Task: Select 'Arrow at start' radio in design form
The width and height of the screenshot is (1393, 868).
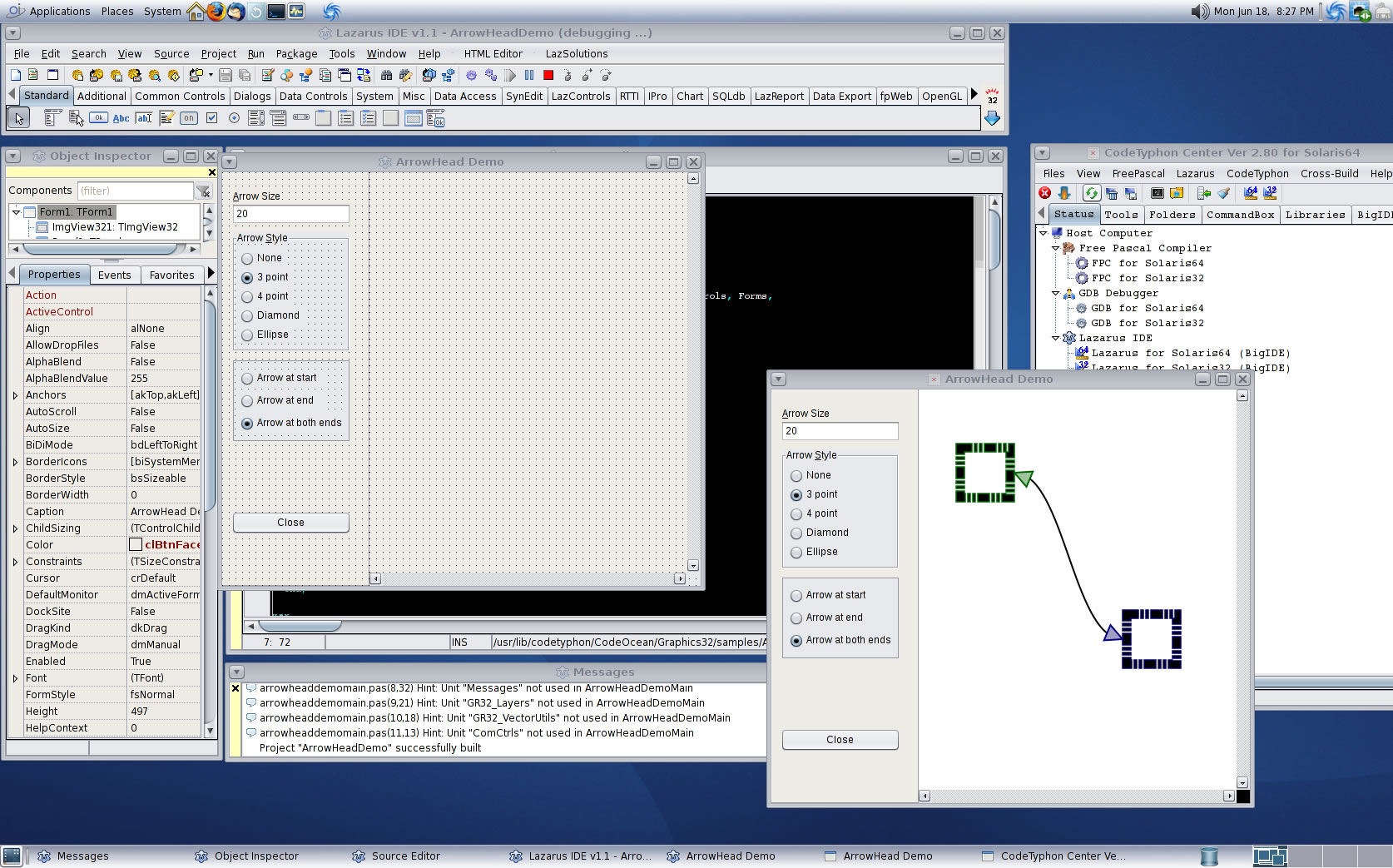Action: click(247, 379)
